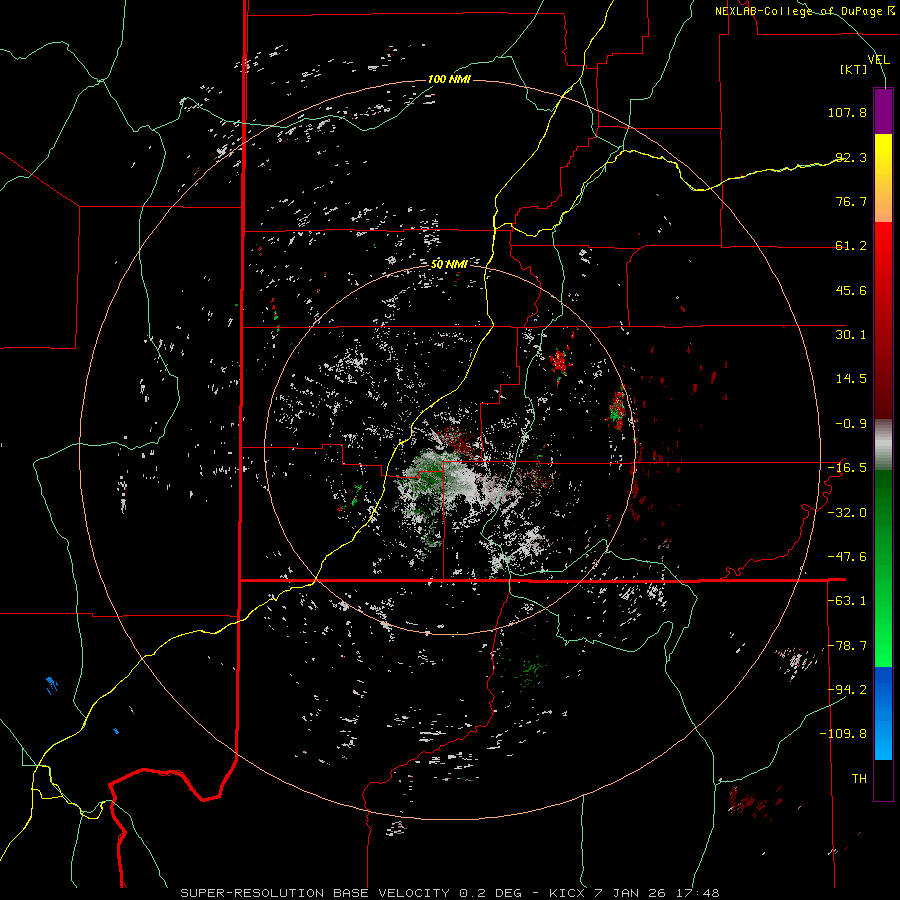
Task: Click the TH threshold label in legend
Action: [859, 779]
